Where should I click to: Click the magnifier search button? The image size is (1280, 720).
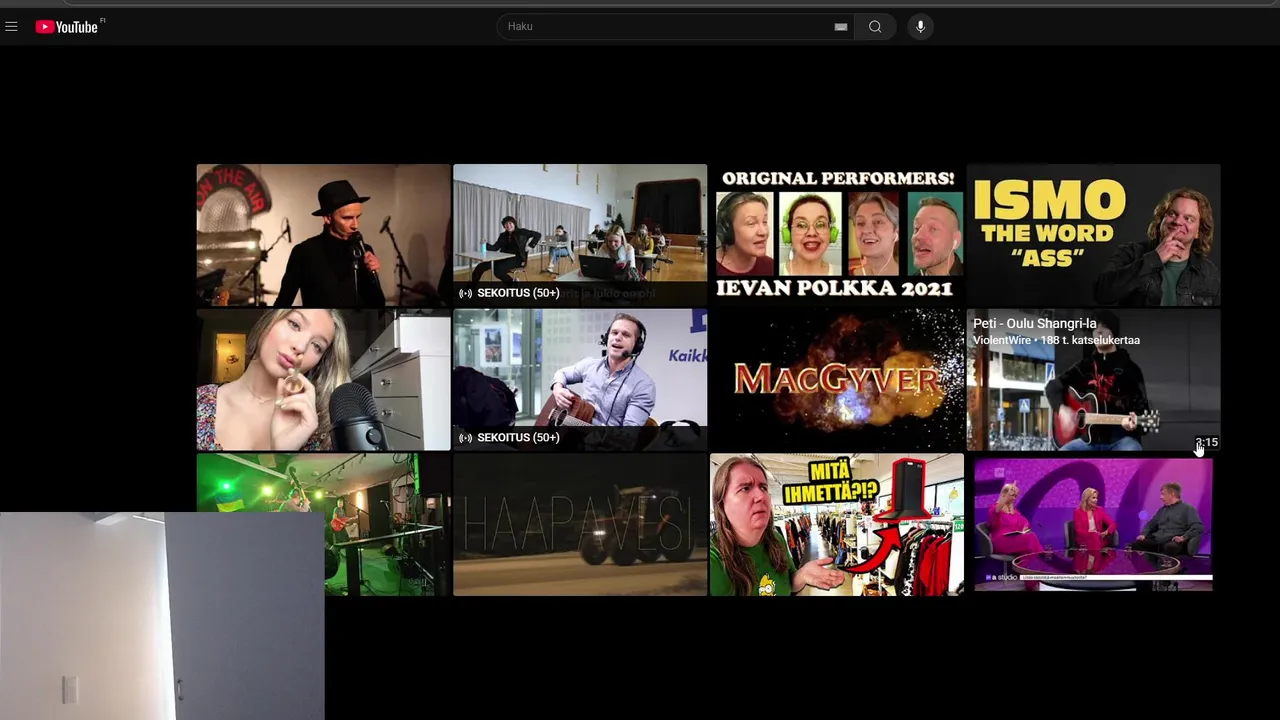[875, 27]
